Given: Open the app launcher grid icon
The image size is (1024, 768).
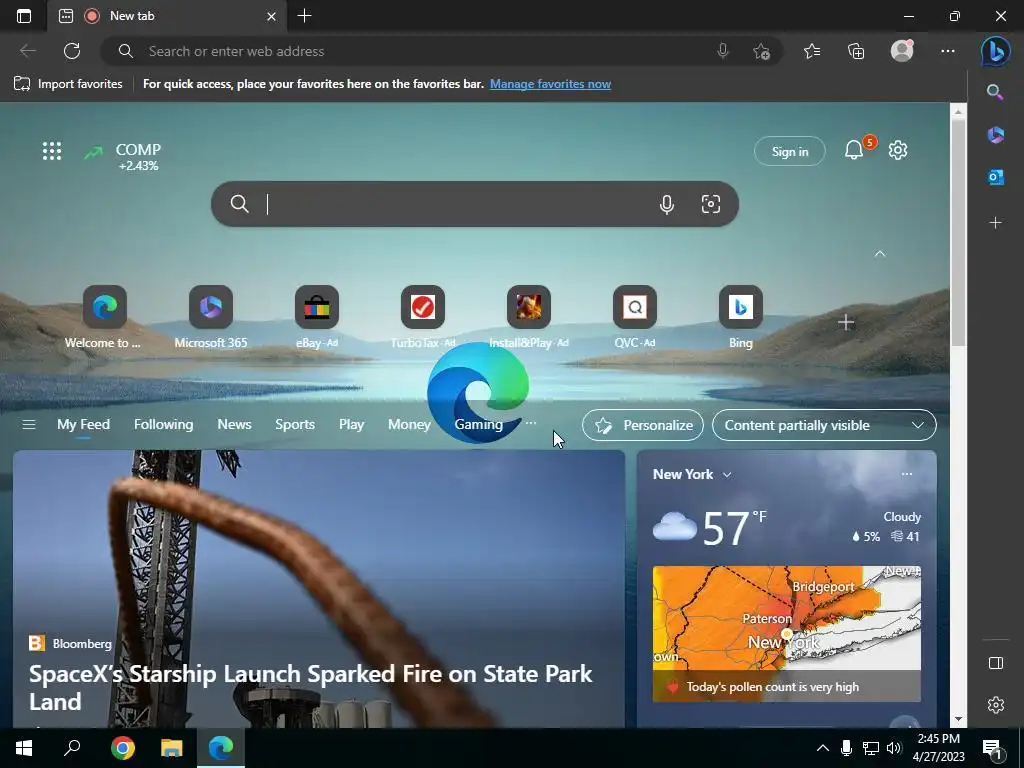Looking at the screenshot, I should (52, 152).
